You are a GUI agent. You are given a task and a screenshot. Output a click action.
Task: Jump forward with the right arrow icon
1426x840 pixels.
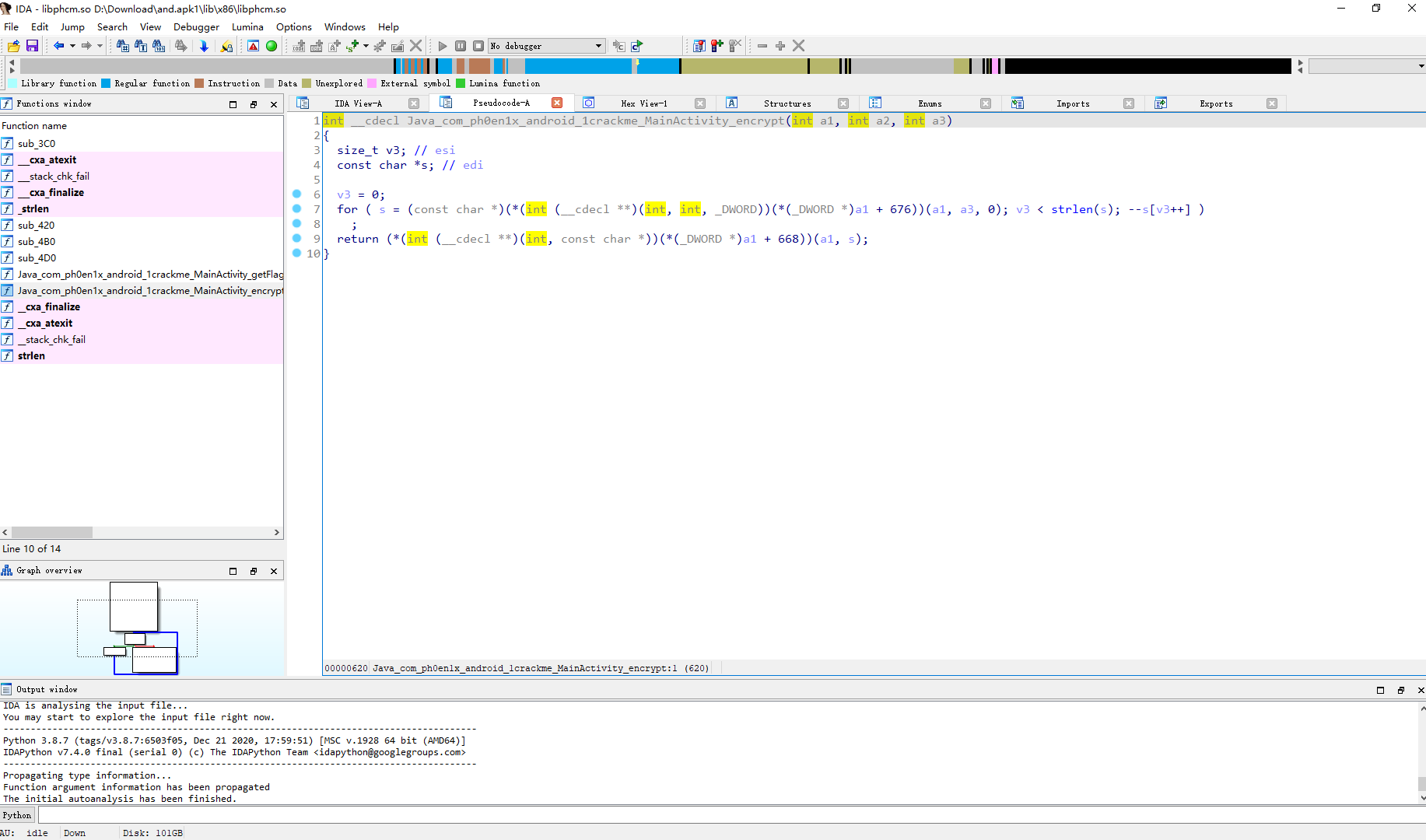(86, 46)
